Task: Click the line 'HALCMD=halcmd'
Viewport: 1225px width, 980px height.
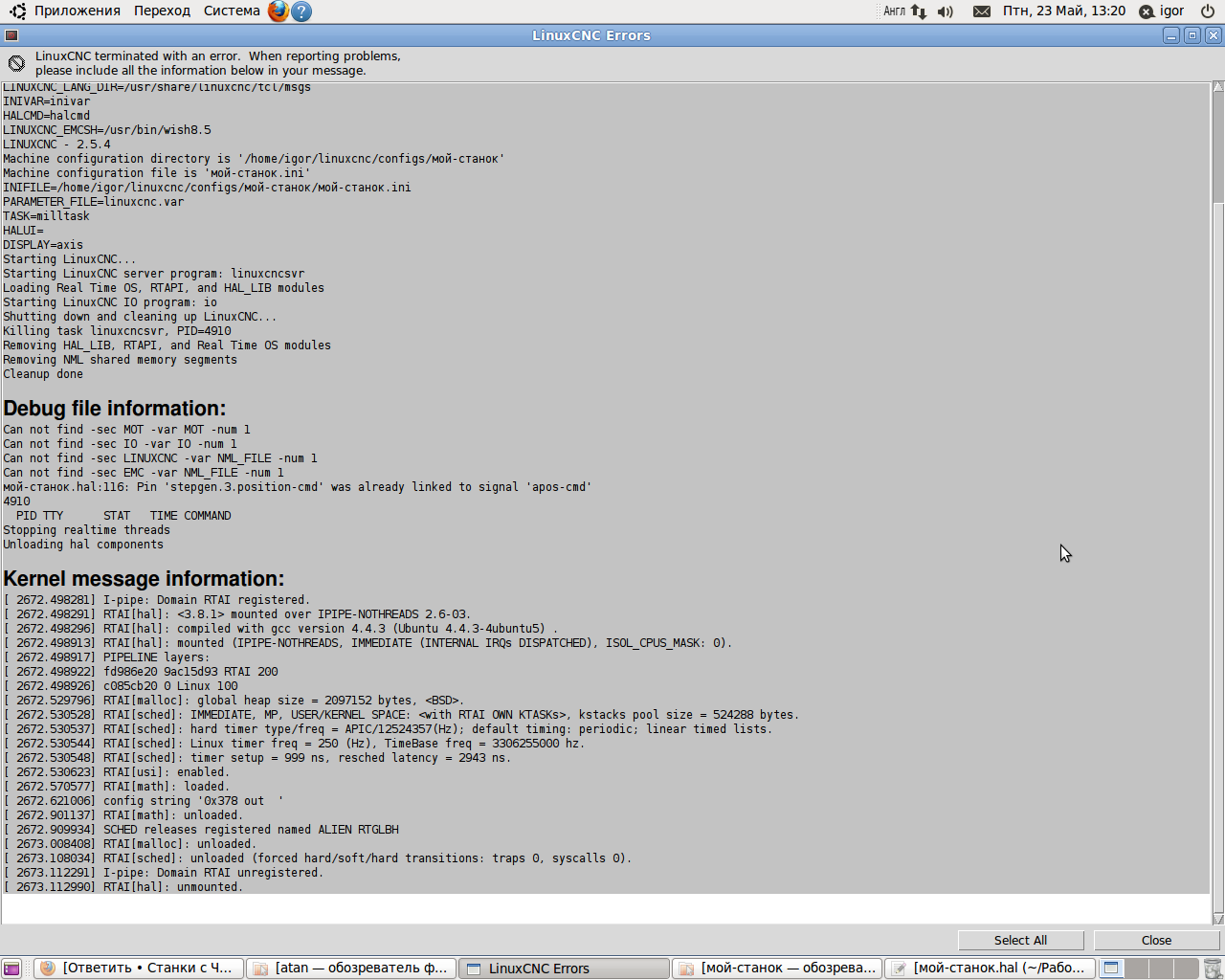Action: (x=46, y=116)
